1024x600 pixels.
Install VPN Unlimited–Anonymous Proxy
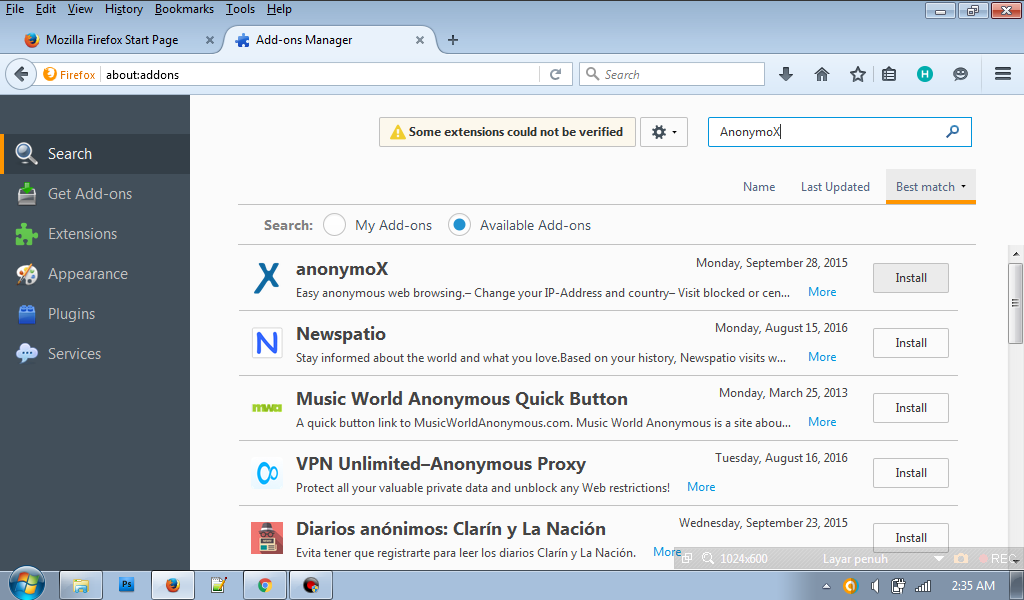tap(910, 473)
